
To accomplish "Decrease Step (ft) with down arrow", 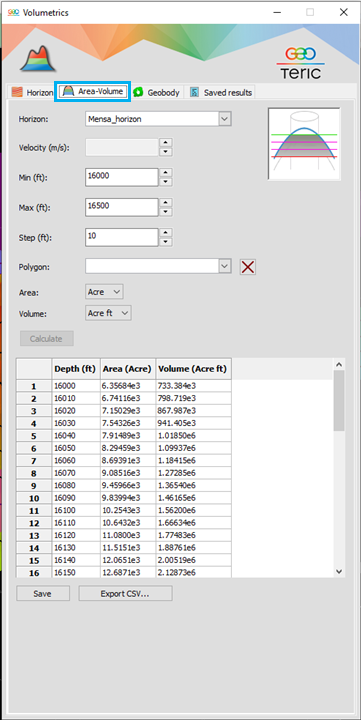I will pos(166,242).
